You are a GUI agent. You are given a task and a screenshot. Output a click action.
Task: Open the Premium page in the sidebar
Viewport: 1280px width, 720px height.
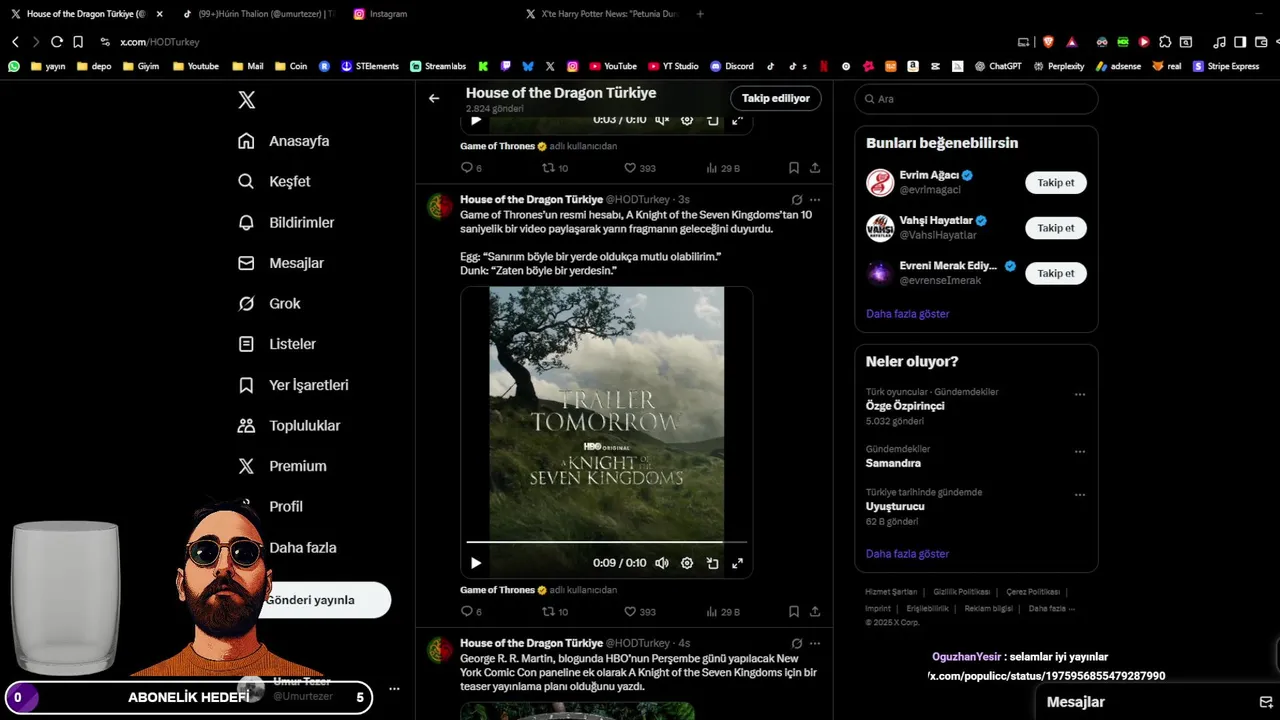(x=282, y=466)
